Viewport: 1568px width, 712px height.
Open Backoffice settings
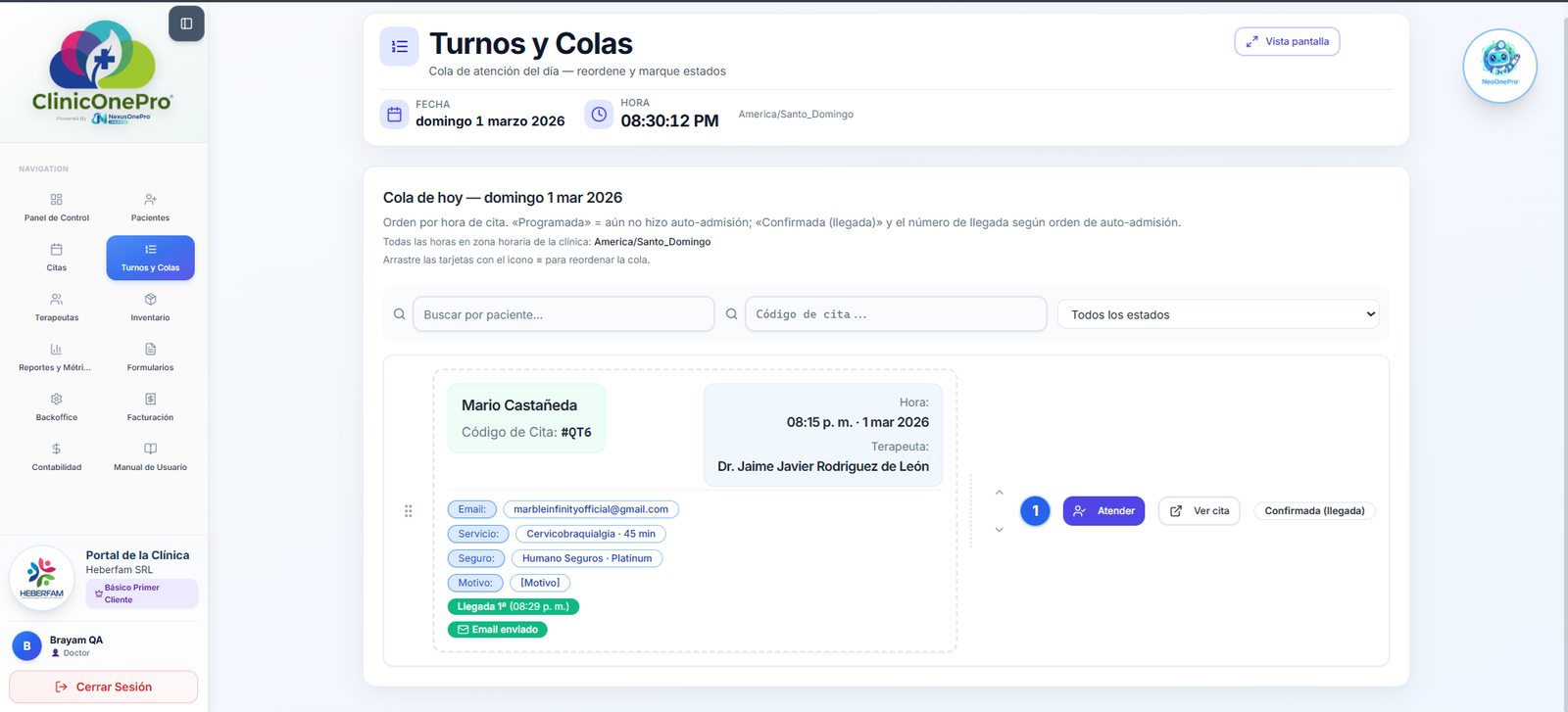tap(57, 407)
